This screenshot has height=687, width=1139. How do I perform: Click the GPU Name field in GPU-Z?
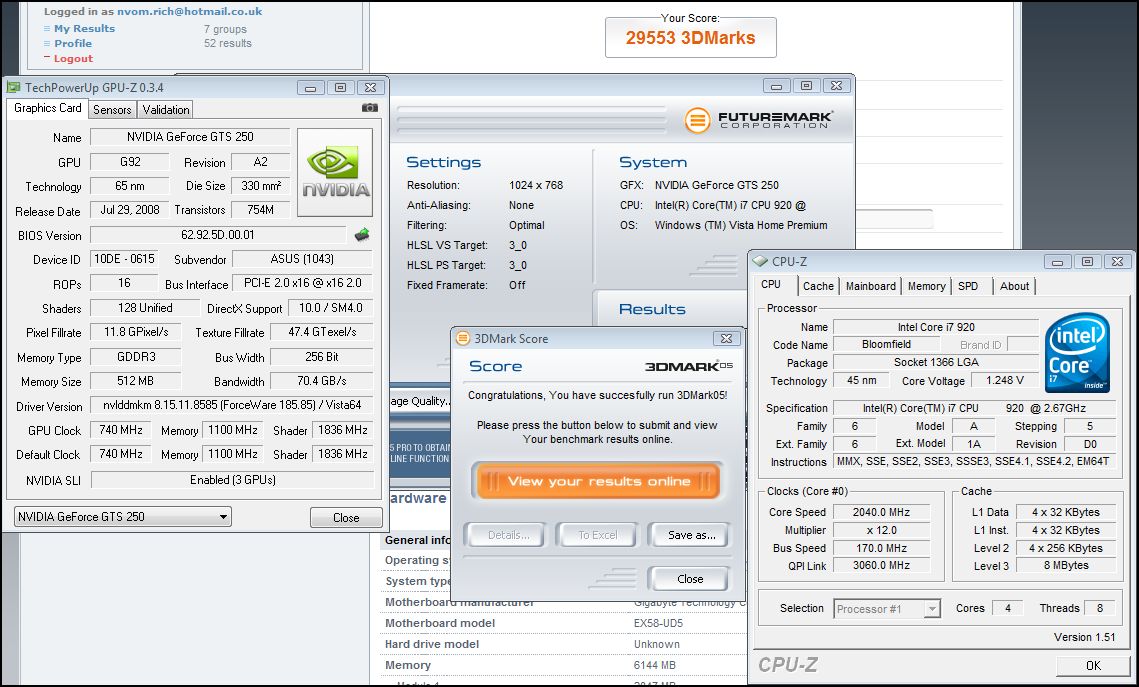click(190, 137)
